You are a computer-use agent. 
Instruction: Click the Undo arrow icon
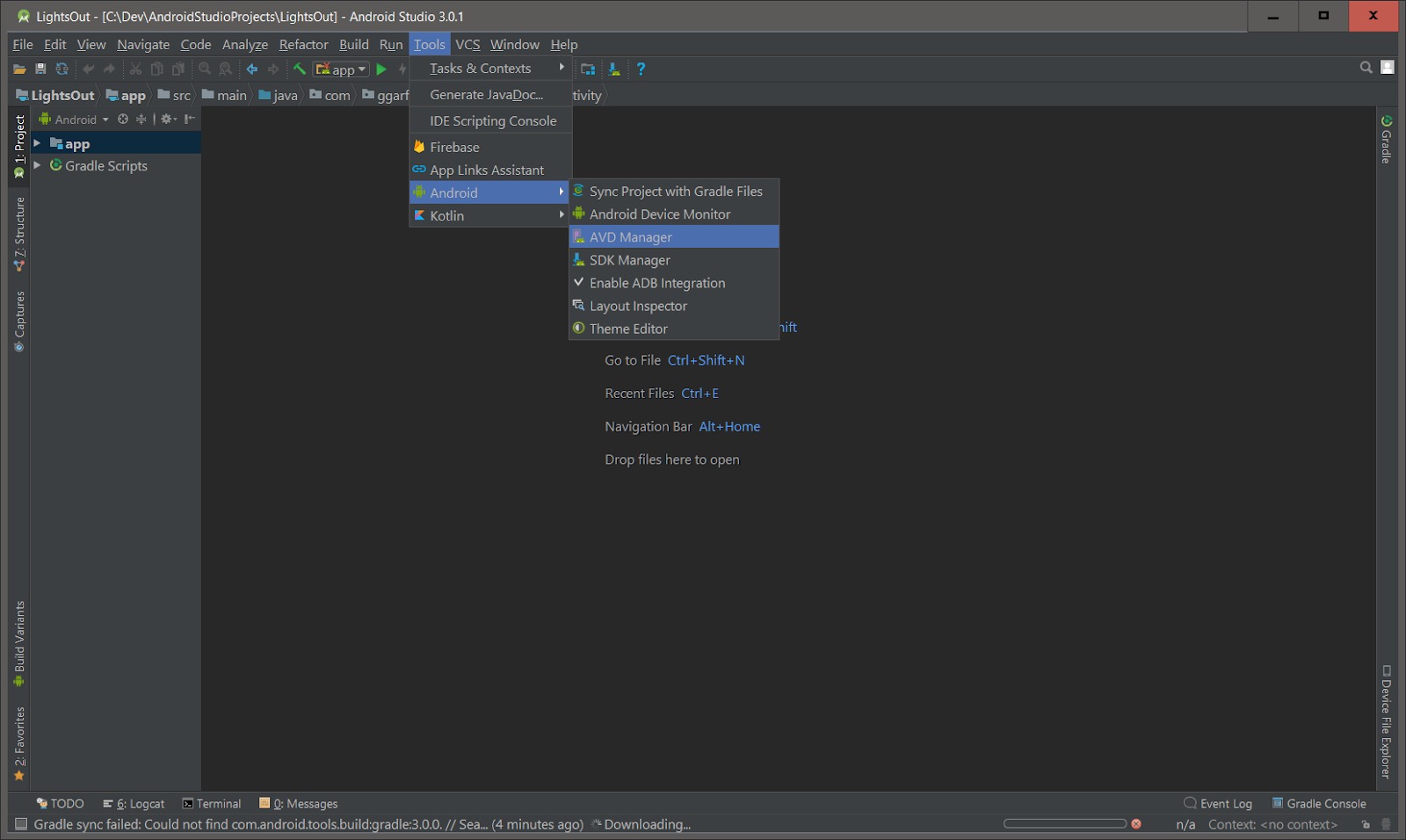[88, 69]
